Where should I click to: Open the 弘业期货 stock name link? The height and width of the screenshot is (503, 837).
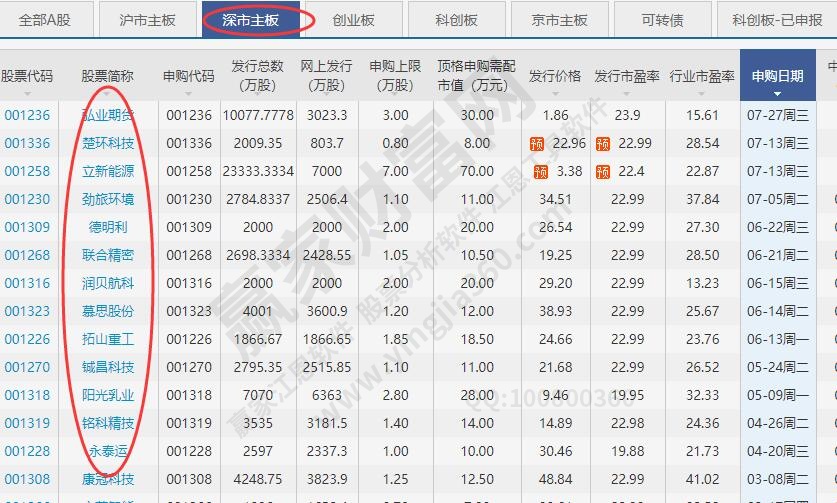pyautogui.click(x=107, y=115)
